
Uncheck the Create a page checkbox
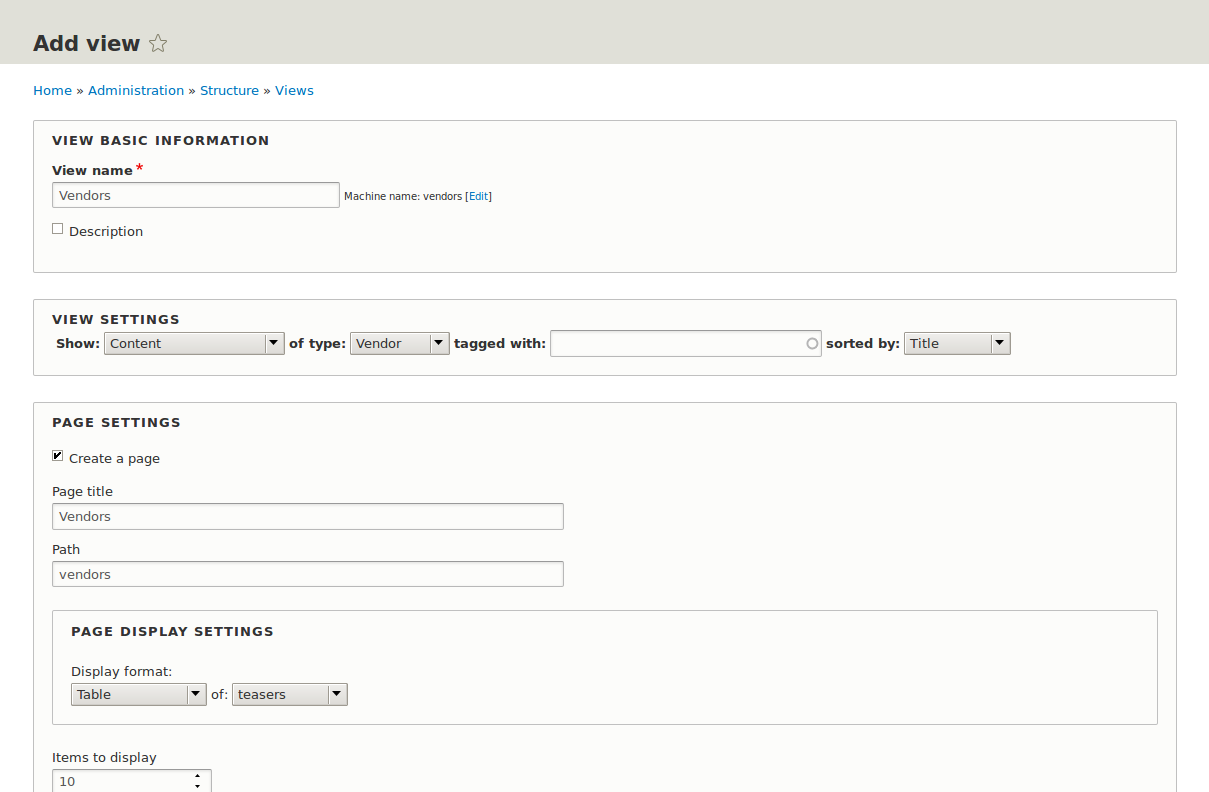click(58, 456)
